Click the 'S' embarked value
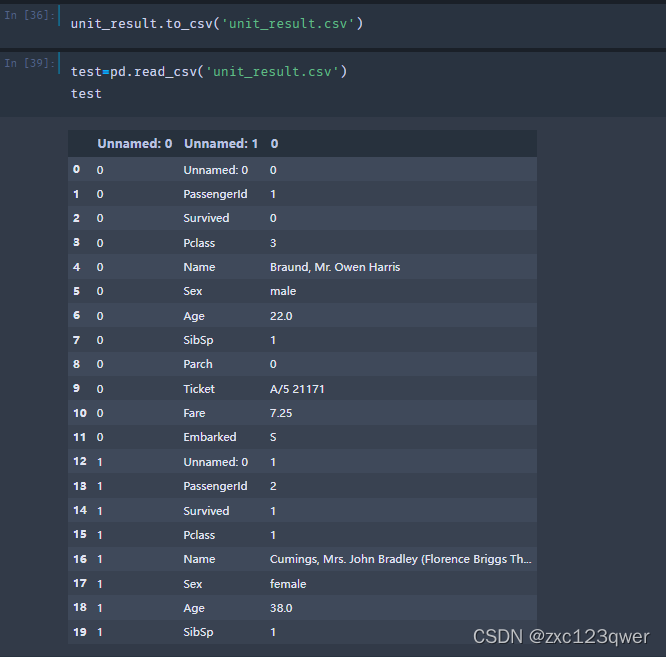This screenshot has width=666, height=657. tap(273, 437)
